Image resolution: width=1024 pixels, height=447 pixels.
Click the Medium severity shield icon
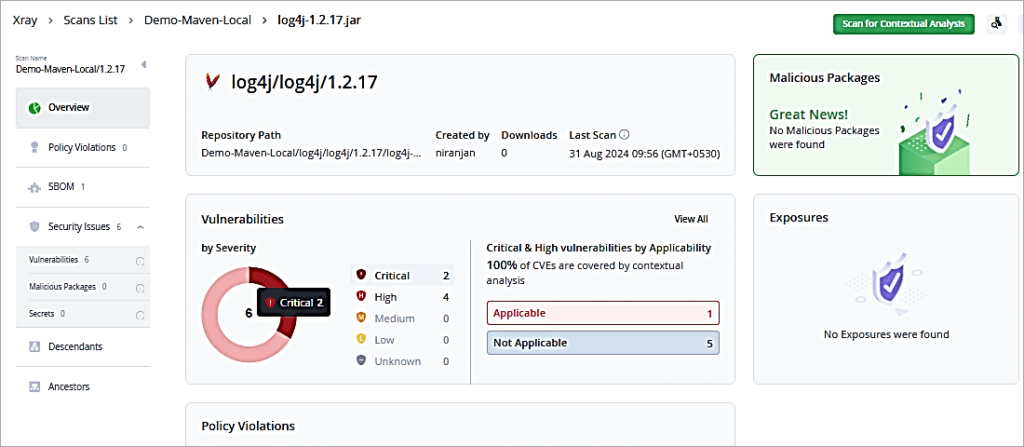(360, 318)
